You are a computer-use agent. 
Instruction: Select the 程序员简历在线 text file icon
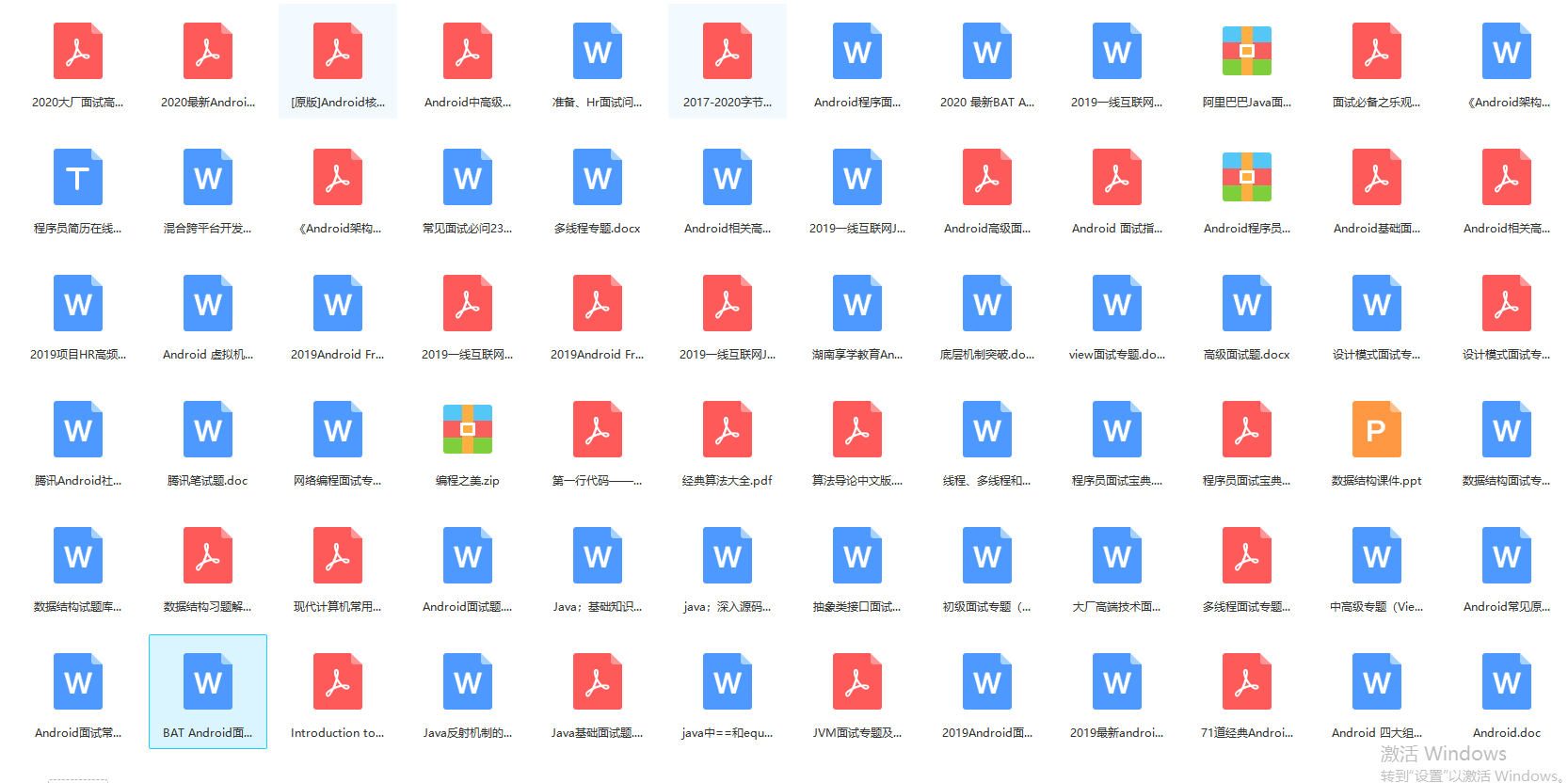click(x=78, y=177)
